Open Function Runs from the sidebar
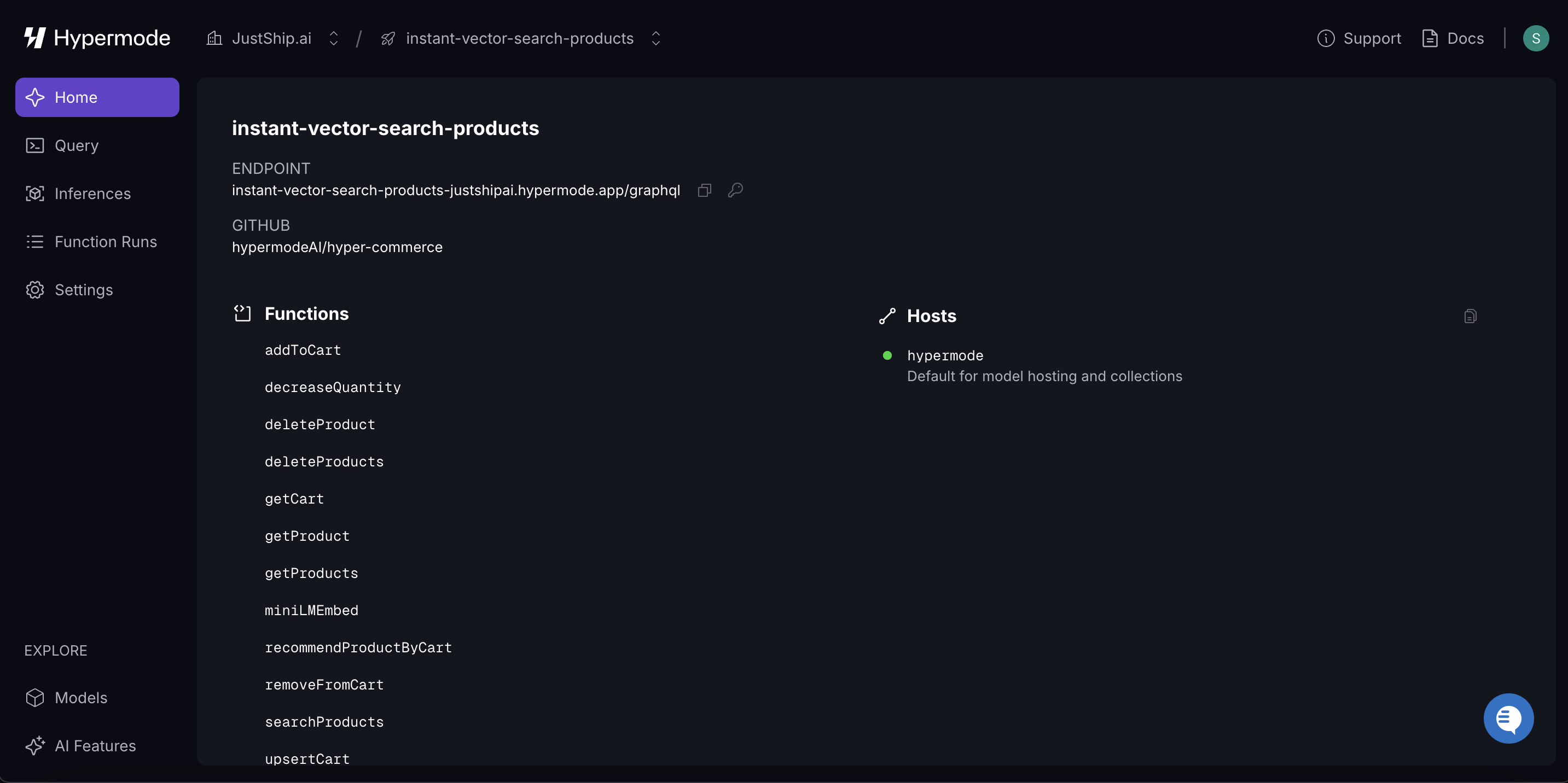The height and width of the screenshot is (783, 1568). pyautogui.click(x=105, y=242)
